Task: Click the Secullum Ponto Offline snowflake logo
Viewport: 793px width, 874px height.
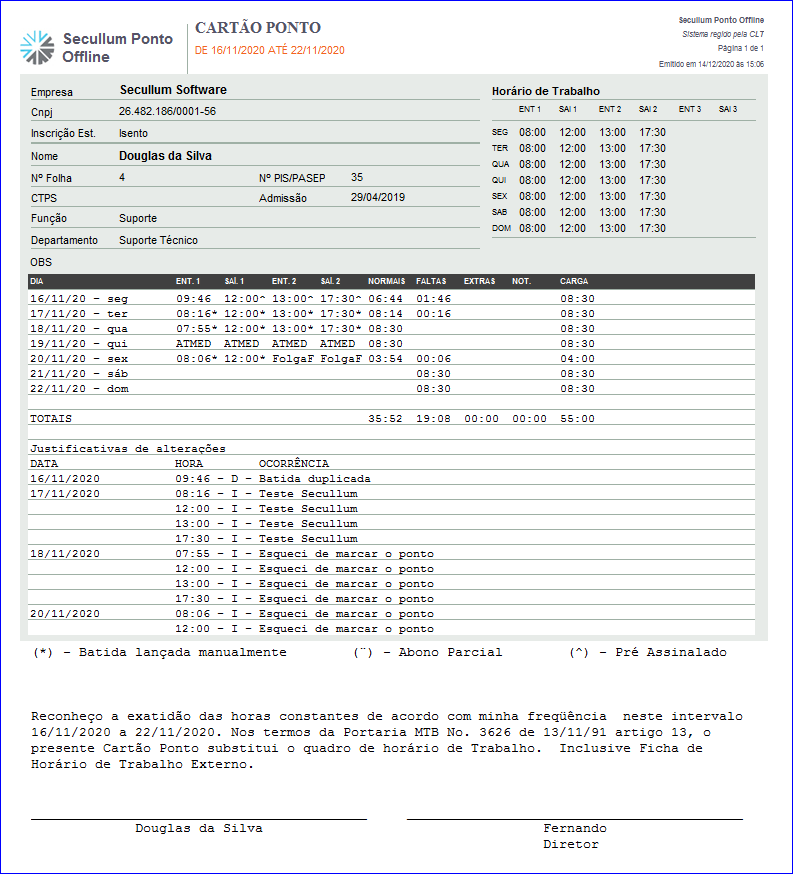Action: pyautogui.click(x=37, y=47)
